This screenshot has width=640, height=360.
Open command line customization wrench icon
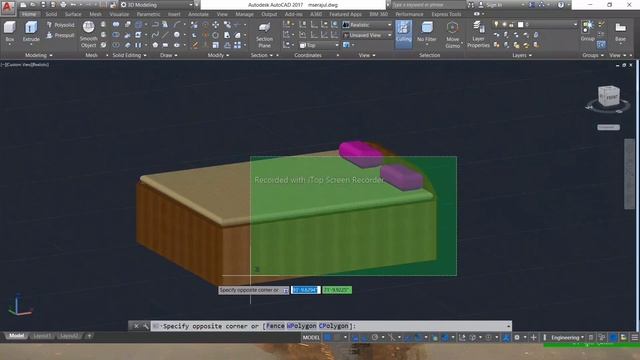(145, 326)
